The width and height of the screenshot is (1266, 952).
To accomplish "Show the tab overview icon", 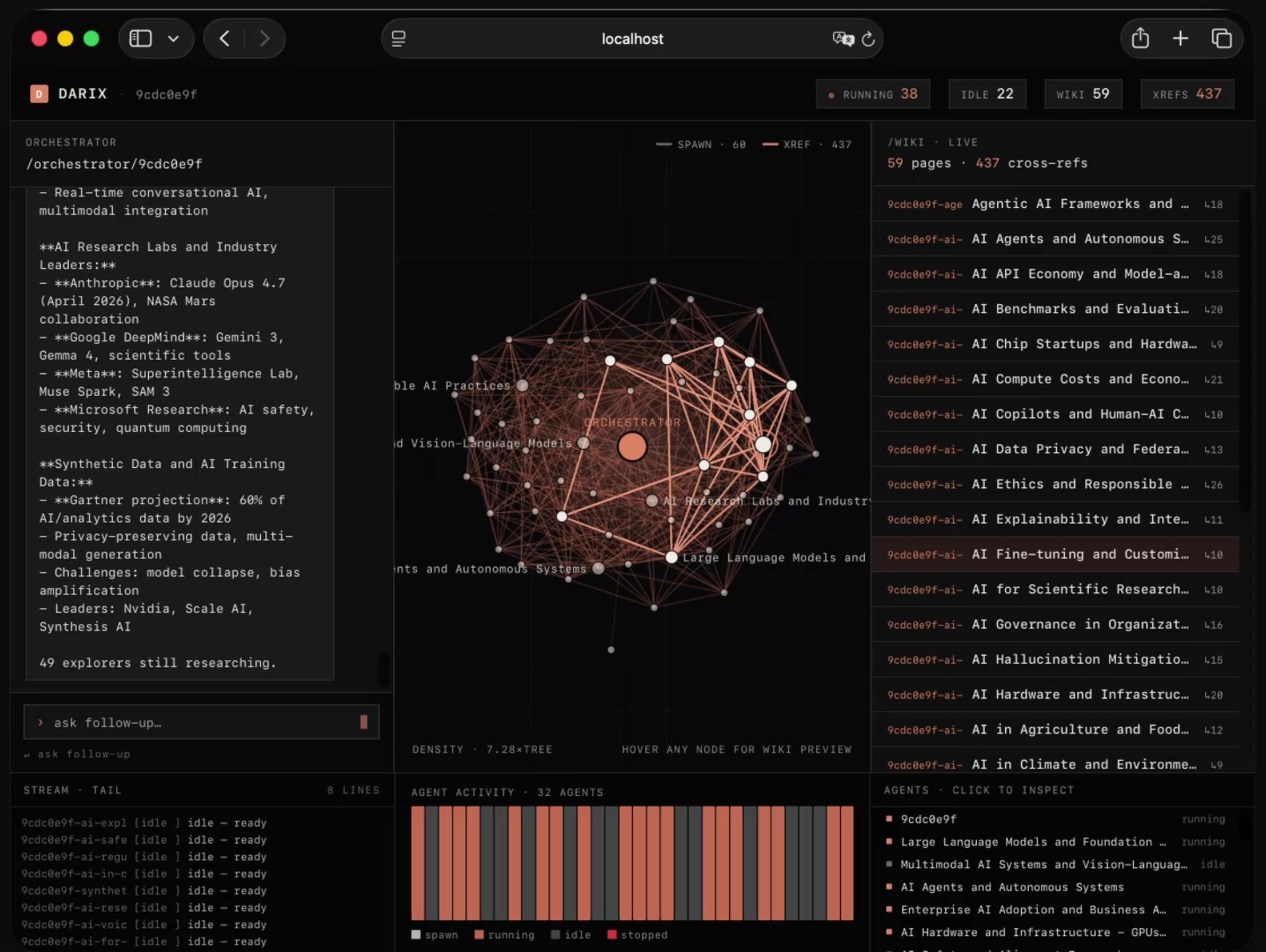I will coord(1221,39).
